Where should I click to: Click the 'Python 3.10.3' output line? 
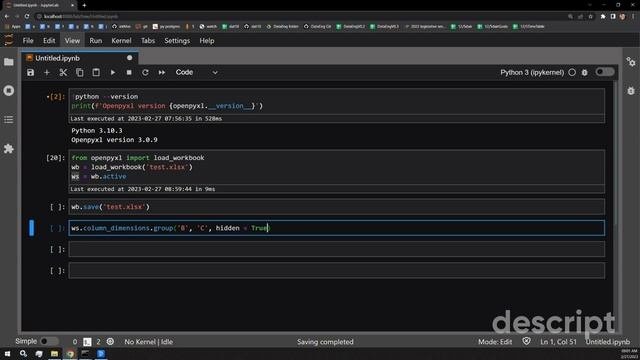pyautogui.click(x=97, y=131)
